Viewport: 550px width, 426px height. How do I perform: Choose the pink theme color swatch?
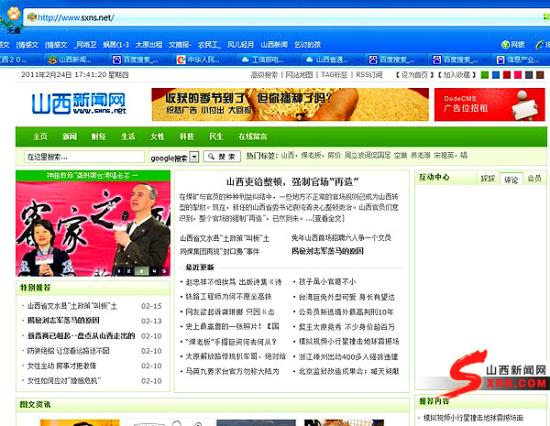coord(518,75)
